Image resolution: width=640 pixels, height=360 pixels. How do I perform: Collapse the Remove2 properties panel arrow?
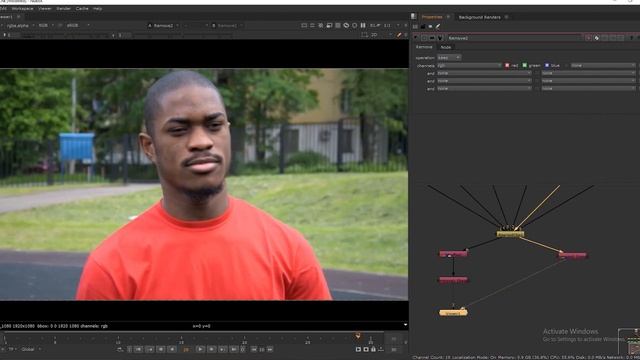(x=417, y=38)
